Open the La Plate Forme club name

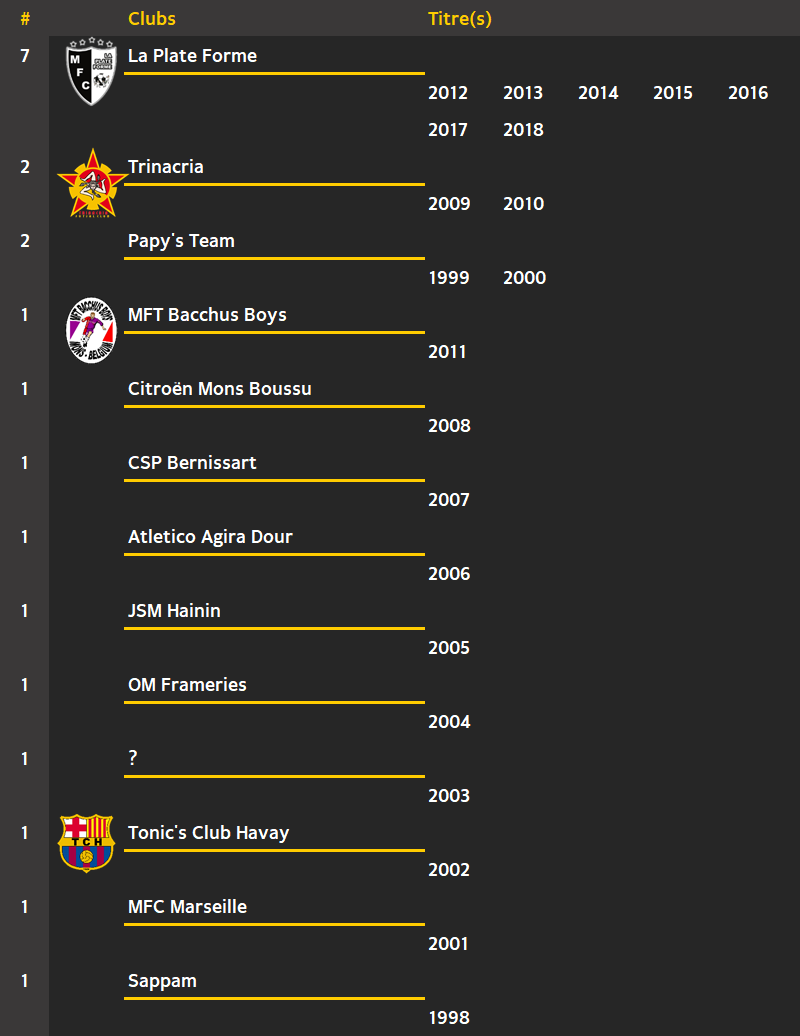192,56
